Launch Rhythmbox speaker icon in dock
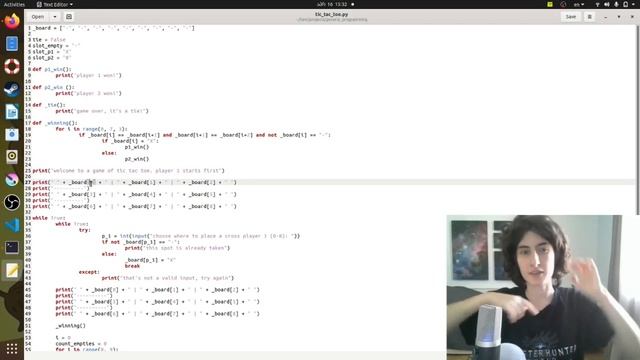Viewport: 640px width, 360px height. point(12,157)
